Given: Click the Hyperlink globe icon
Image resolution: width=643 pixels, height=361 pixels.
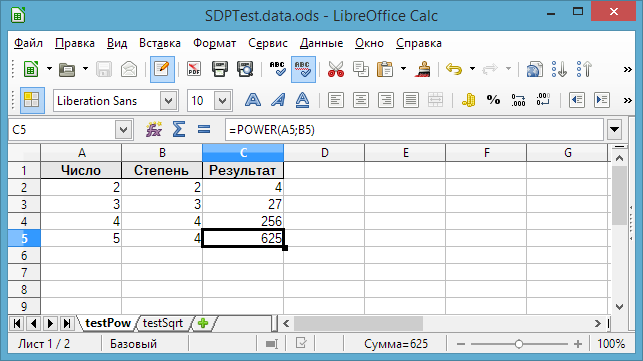Looking at the screenshot, I should coord(534,69).
